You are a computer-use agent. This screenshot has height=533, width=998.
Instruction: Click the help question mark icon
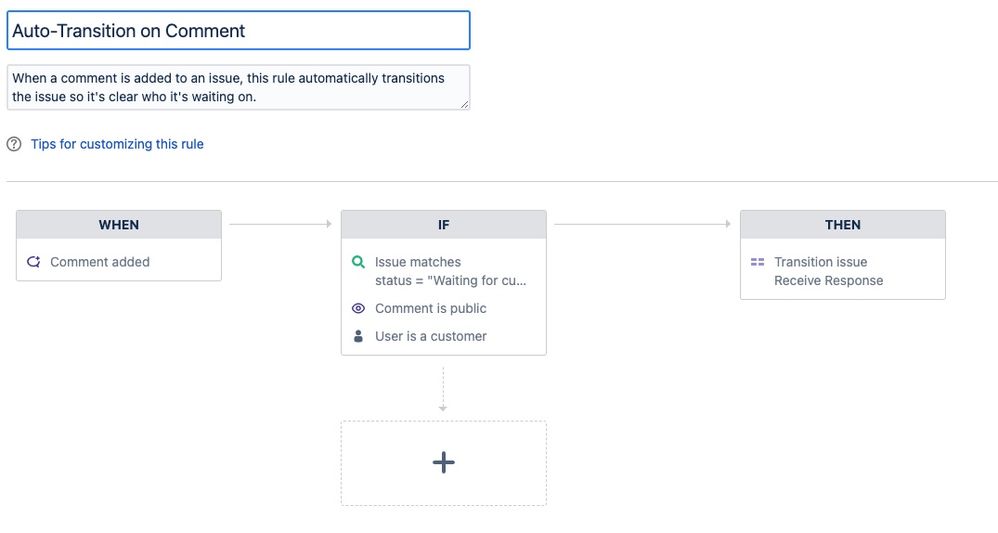coord(14,144)
